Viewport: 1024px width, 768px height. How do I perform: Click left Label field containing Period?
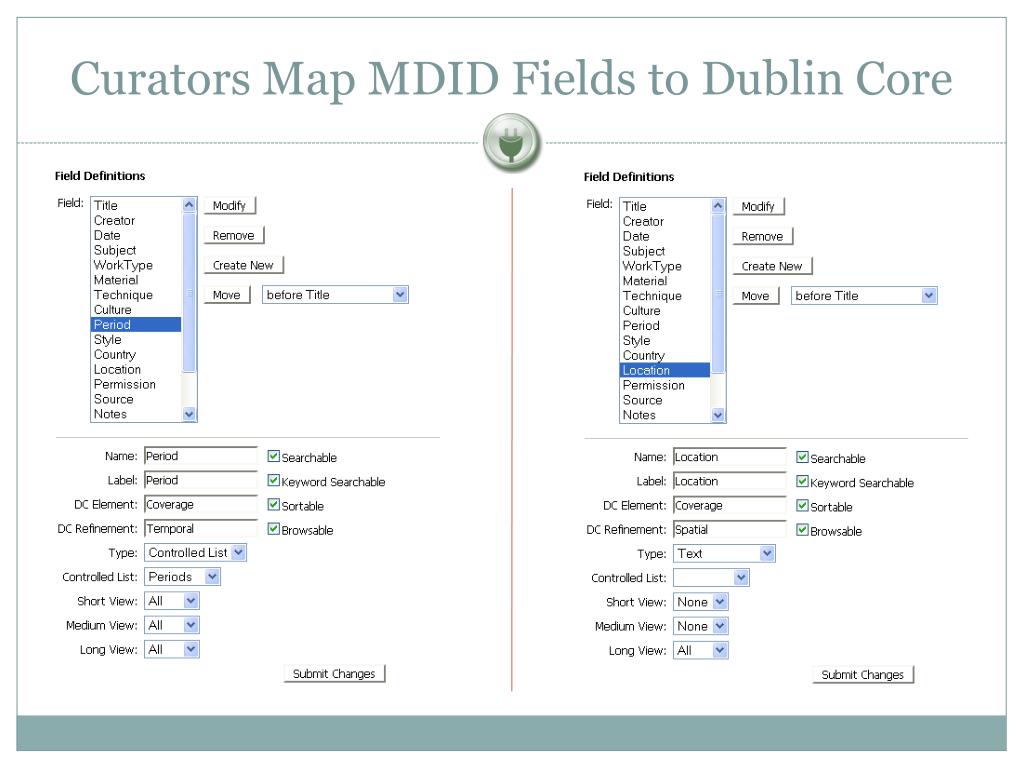point(201,480)
